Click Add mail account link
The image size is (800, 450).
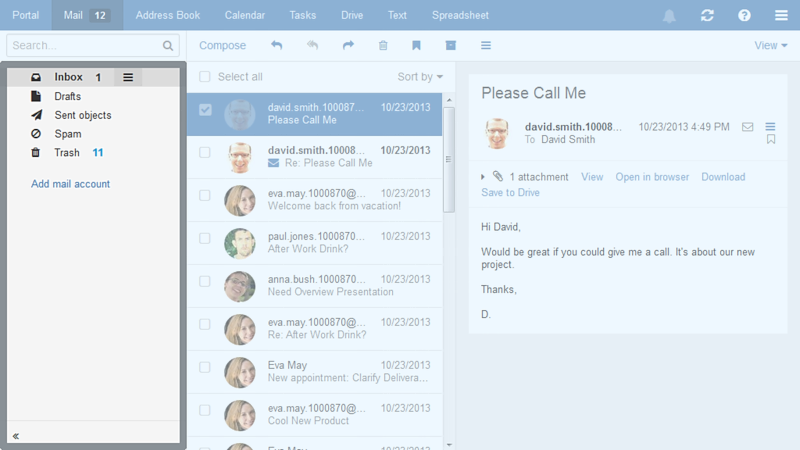point(70,184)
